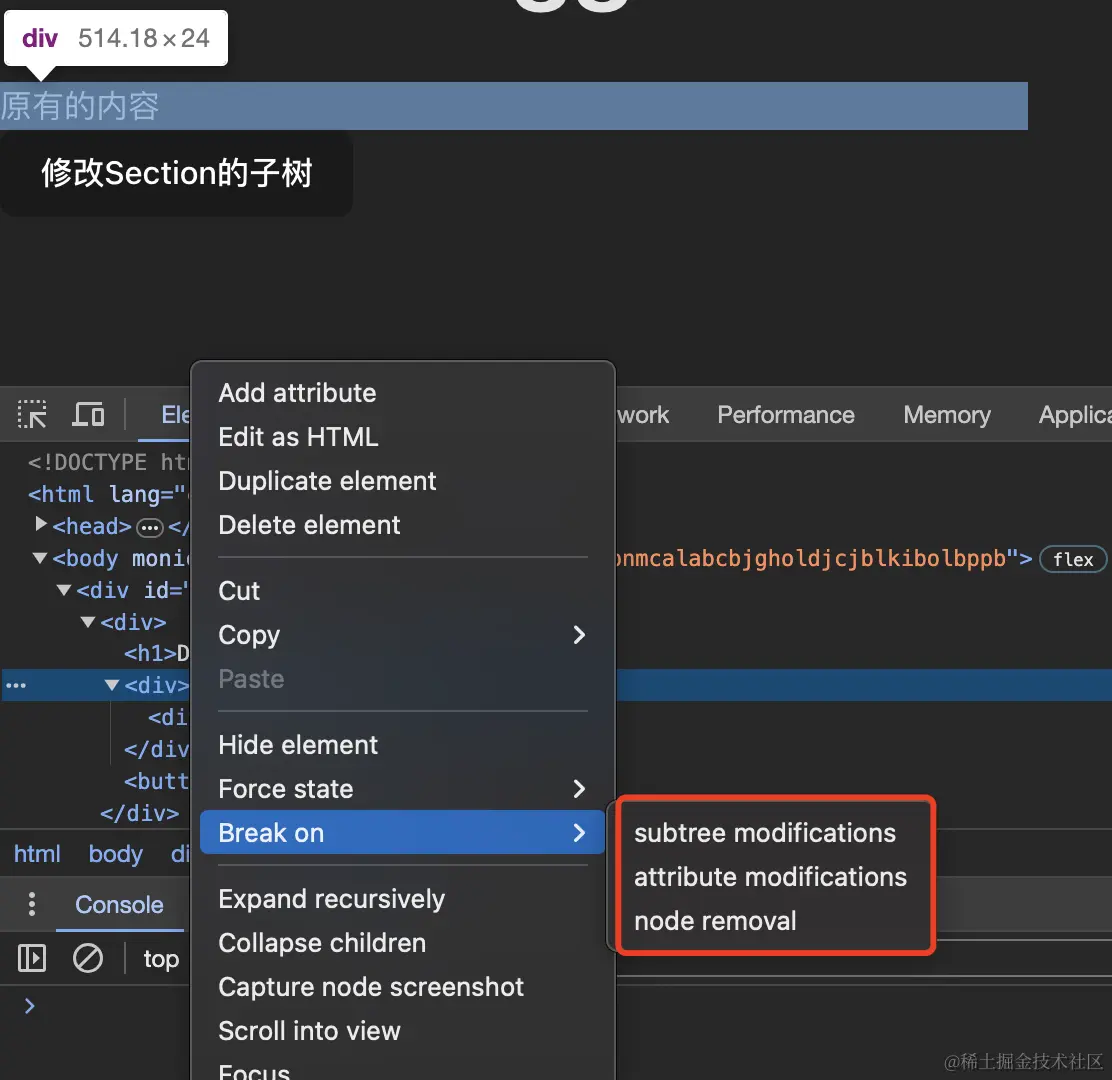The height and width of the screenshot is (1080, 1112).
Task: Activate the inspect element picker icon
Action: click(32, 414)
